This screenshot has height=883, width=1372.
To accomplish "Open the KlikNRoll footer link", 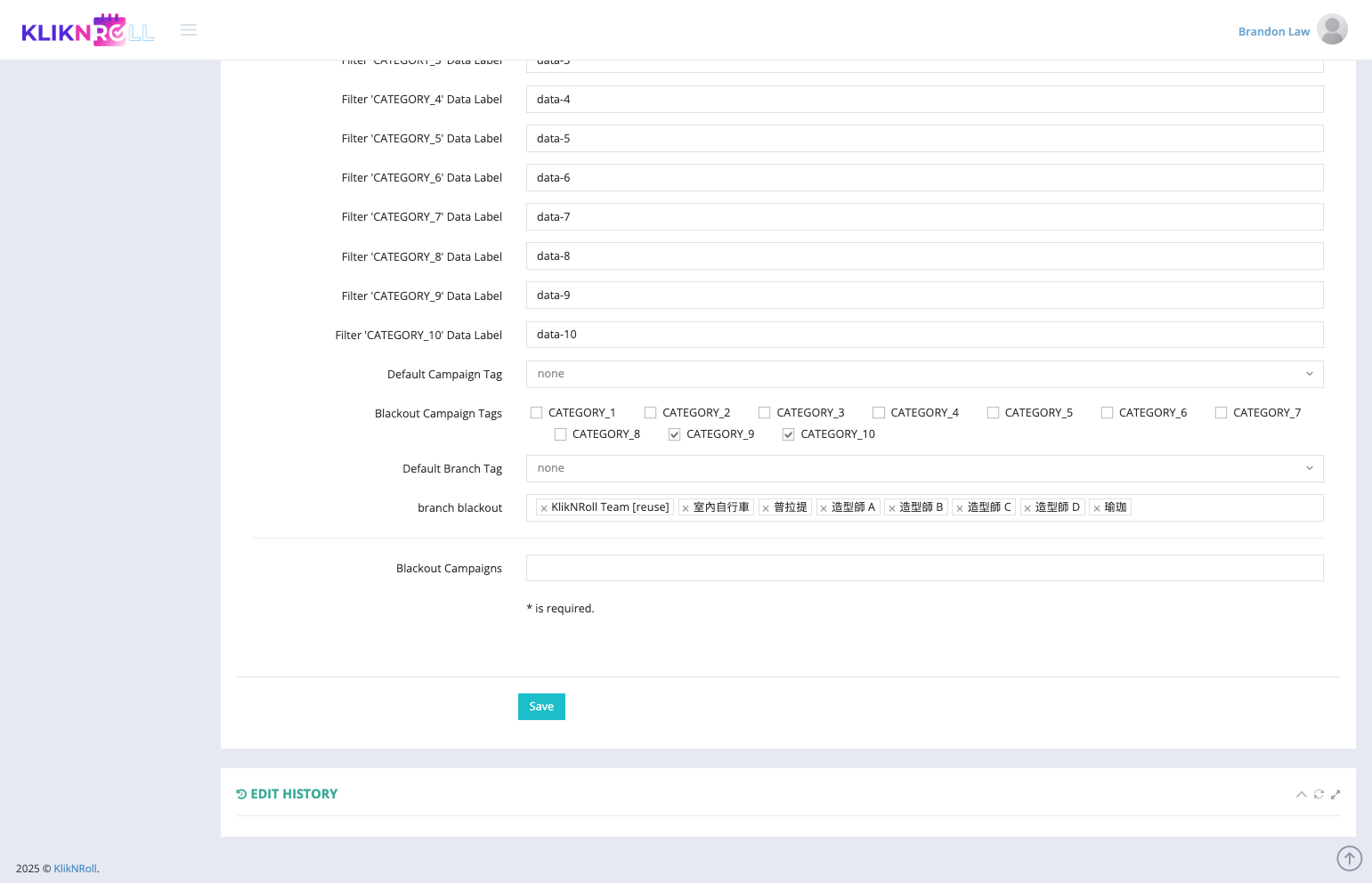I will [75, 869].
